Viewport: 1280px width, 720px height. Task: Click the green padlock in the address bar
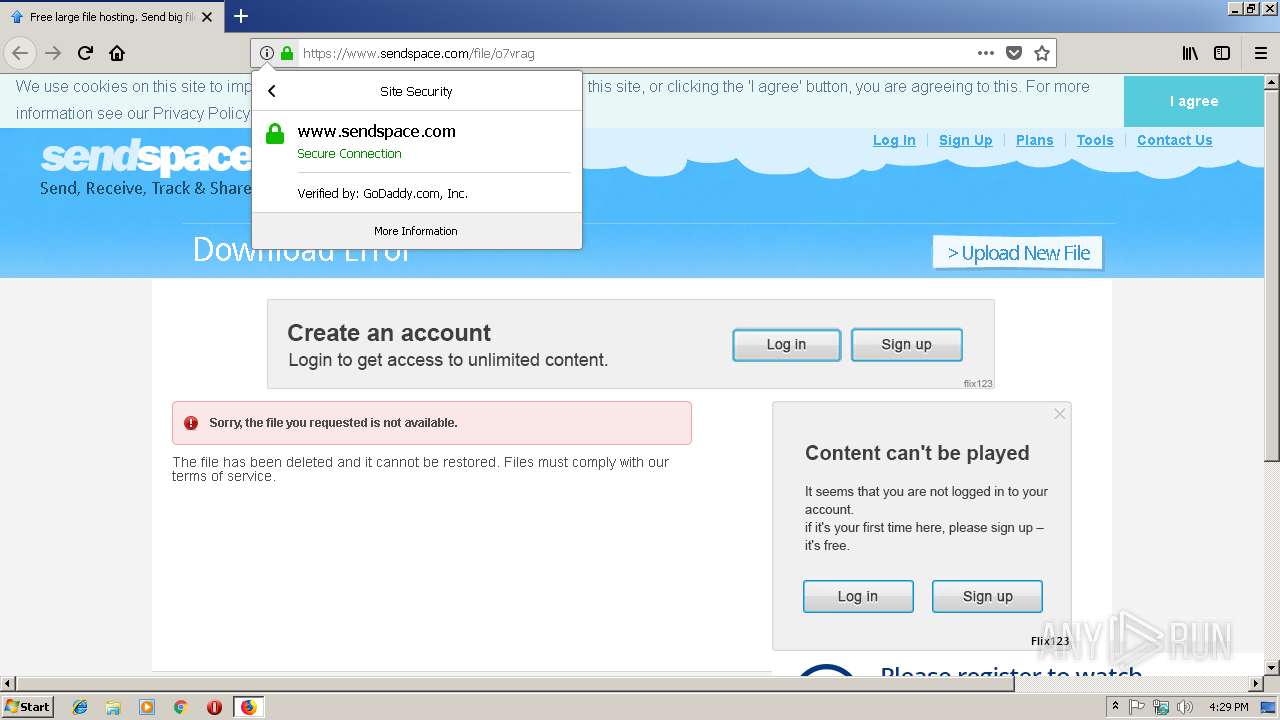[287, 53]
